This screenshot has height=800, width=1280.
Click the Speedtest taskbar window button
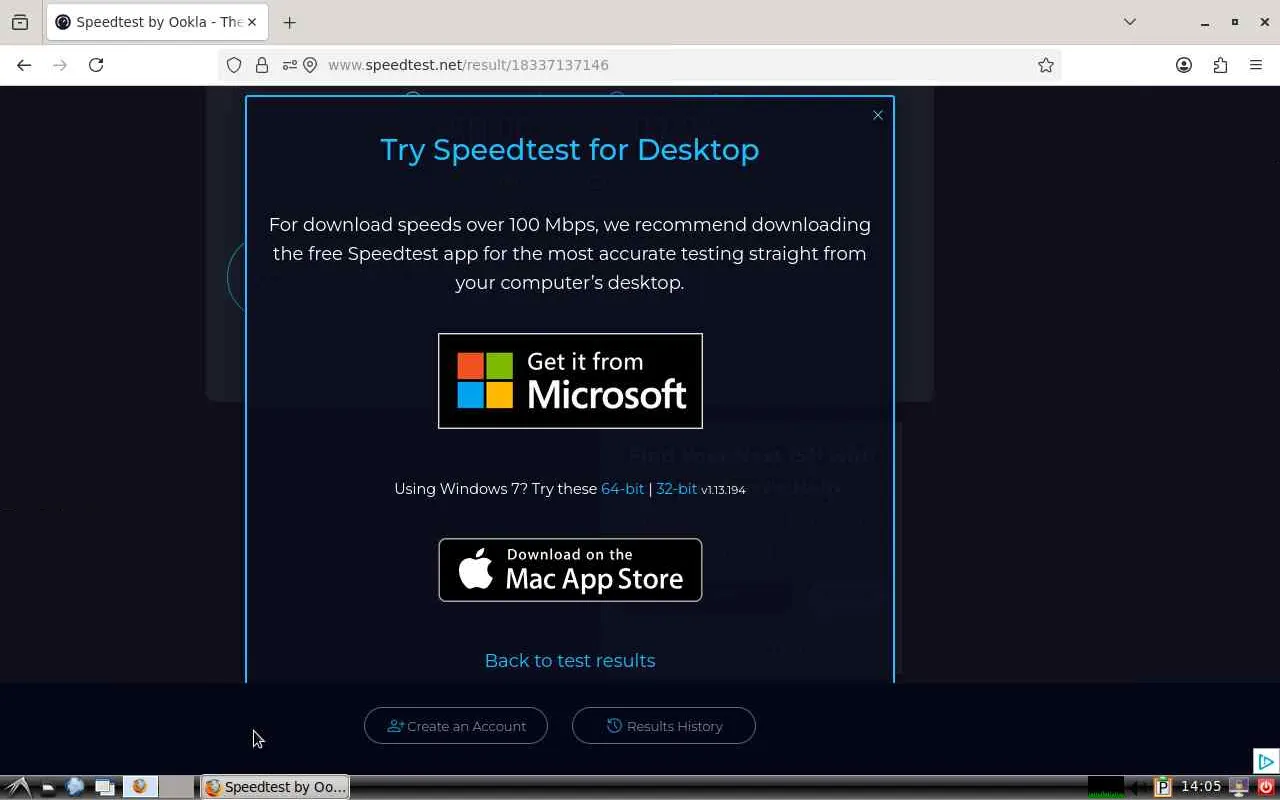pos(275,787)
